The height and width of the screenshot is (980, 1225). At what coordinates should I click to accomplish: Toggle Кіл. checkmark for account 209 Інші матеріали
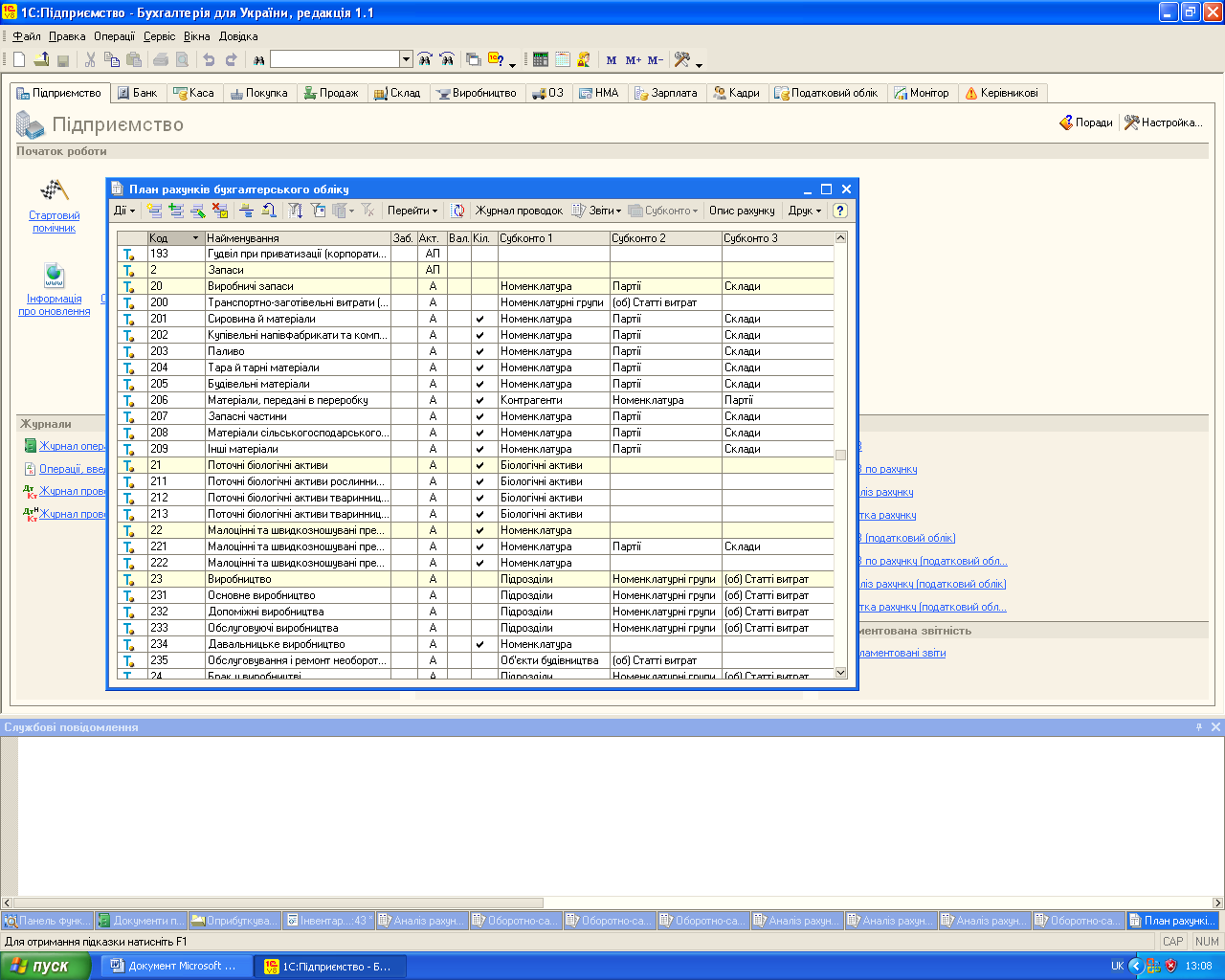tap(479, 449)
